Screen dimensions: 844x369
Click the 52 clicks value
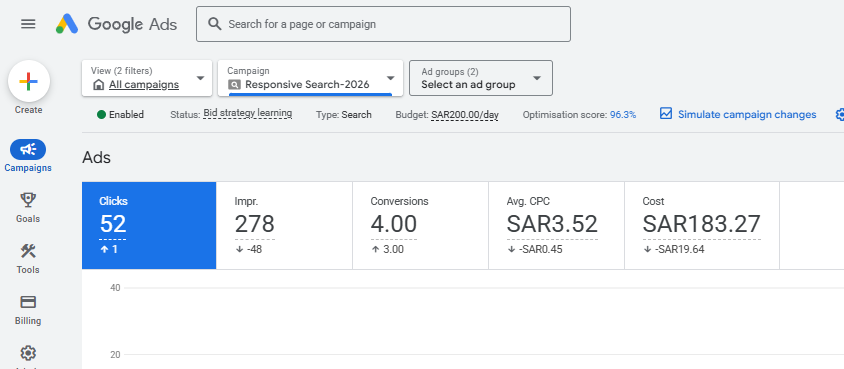[112, 224]
